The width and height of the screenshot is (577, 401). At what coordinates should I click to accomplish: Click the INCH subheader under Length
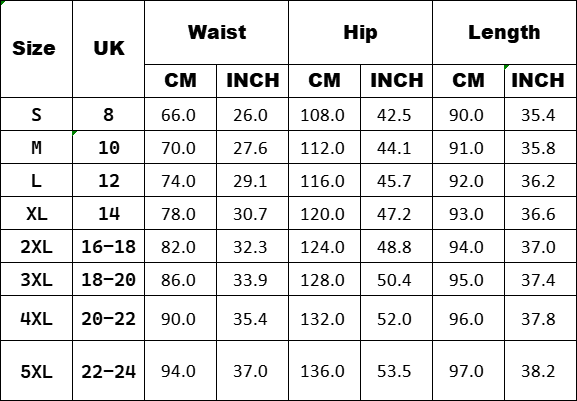(540, 81)
